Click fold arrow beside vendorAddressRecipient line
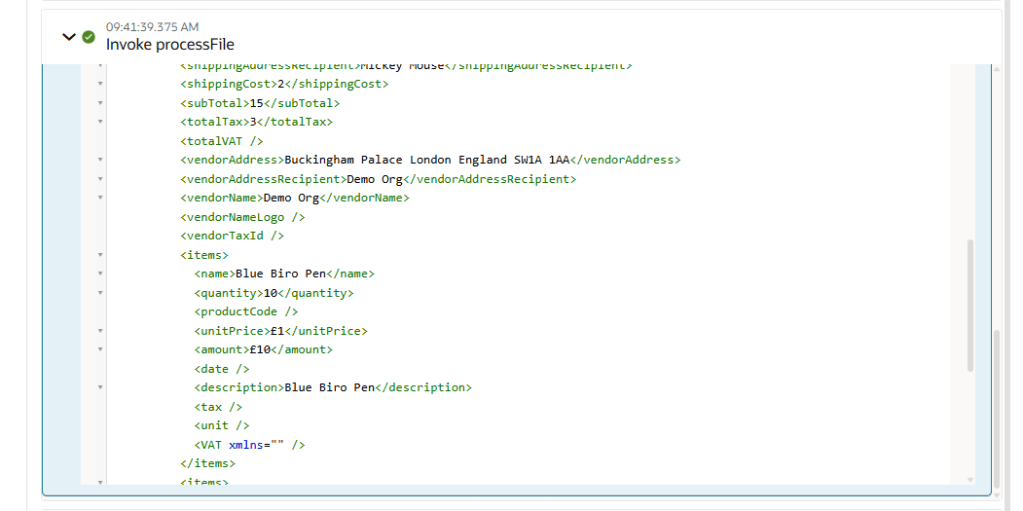Screen dimensions: 1023x511 tap(100, 179)
